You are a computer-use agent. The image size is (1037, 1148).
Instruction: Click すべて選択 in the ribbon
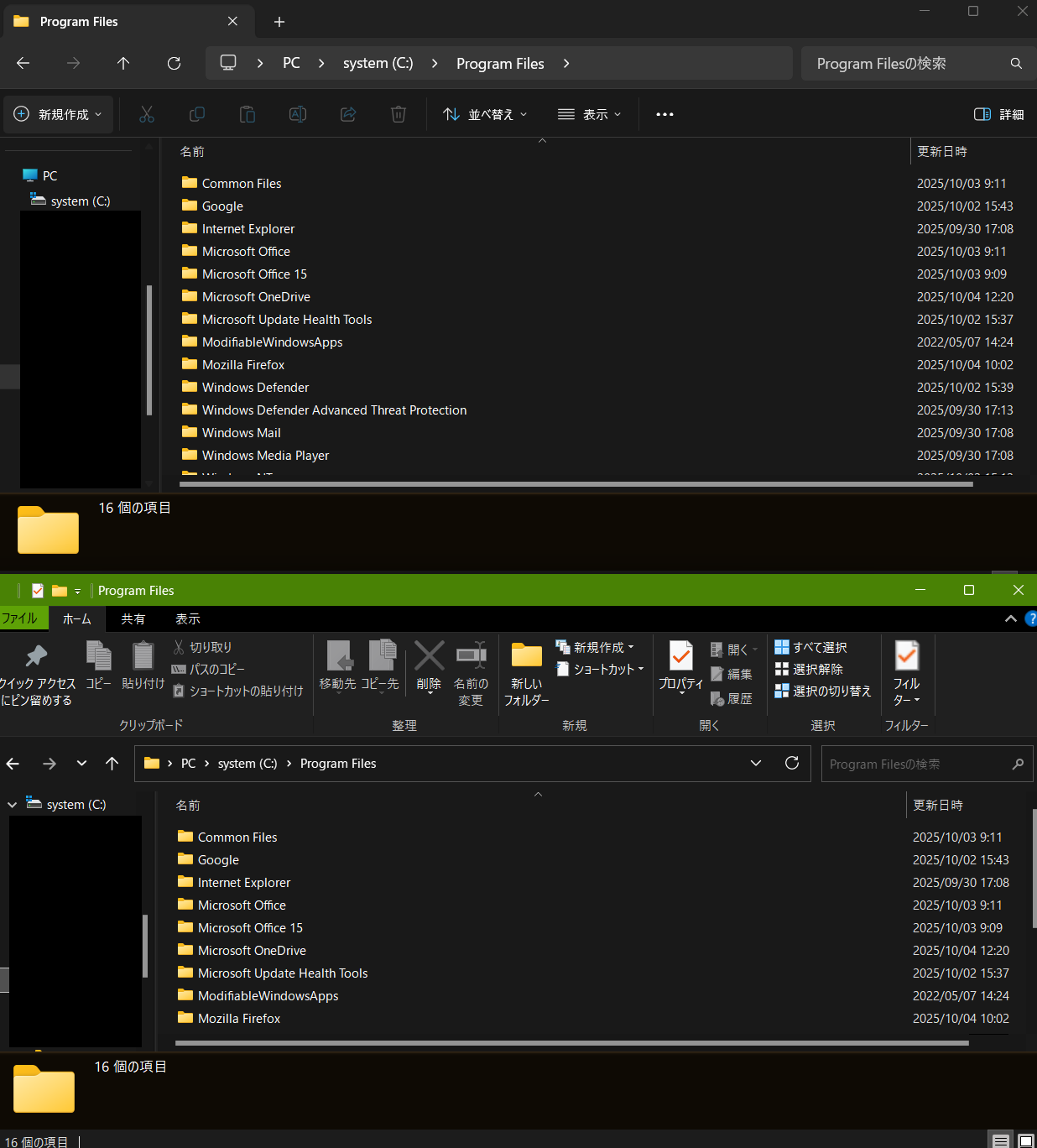[x=810, y=647]
